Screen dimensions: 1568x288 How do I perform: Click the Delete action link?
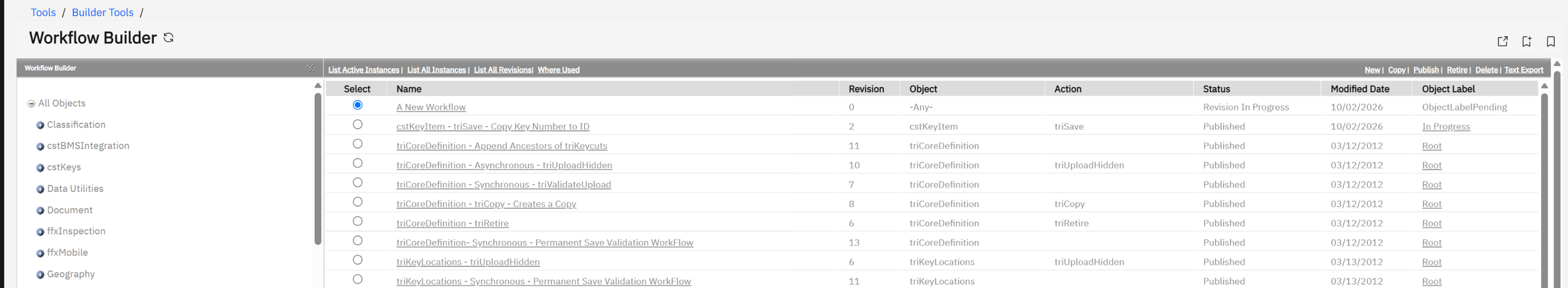(x=1486, y=70)
